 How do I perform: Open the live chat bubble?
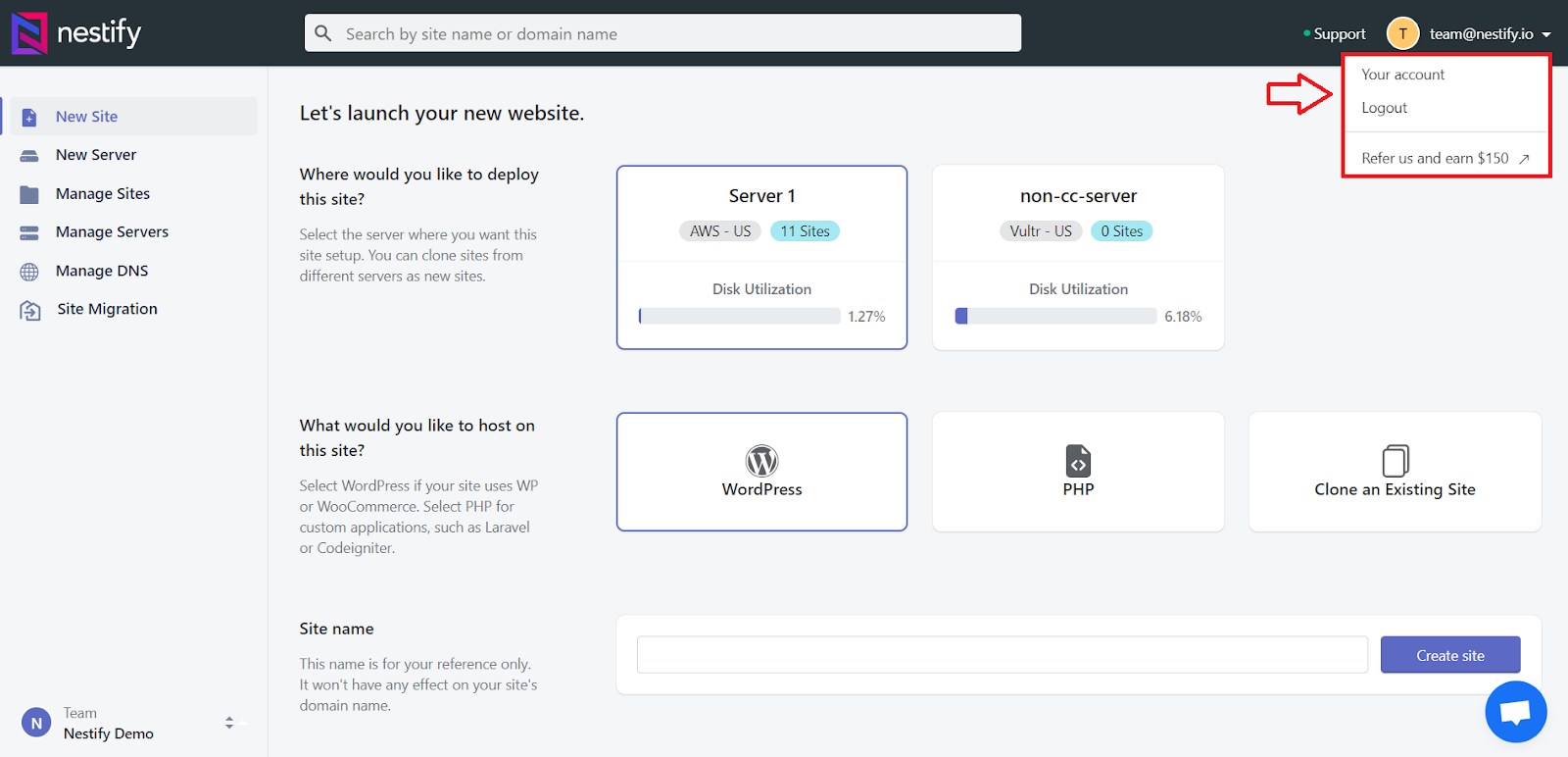click(x=1515, y=712)
